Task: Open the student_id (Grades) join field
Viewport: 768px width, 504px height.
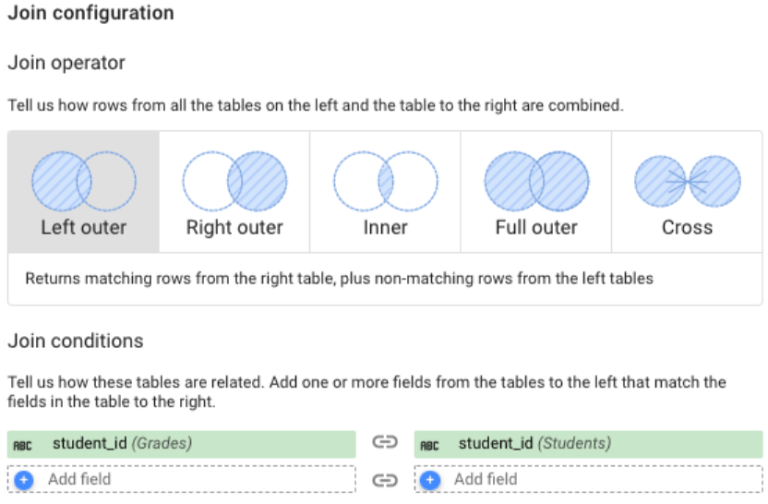Action: click(181, 444)
